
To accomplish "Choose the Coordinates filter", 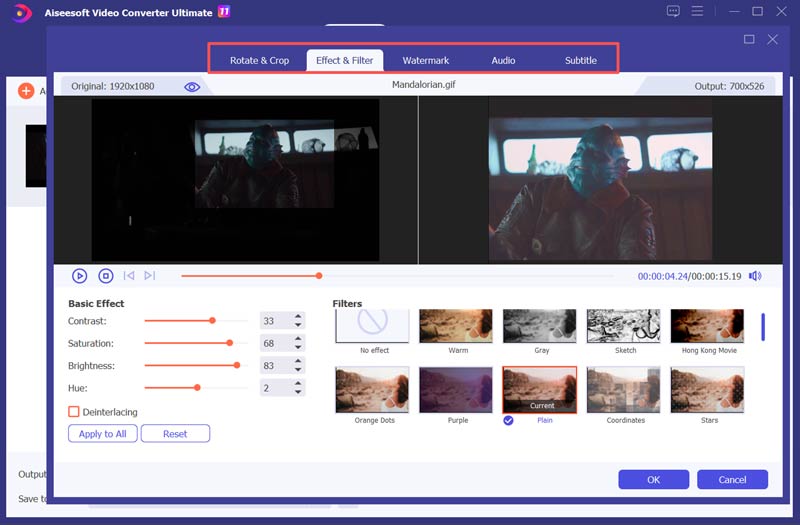I will 623,390.
